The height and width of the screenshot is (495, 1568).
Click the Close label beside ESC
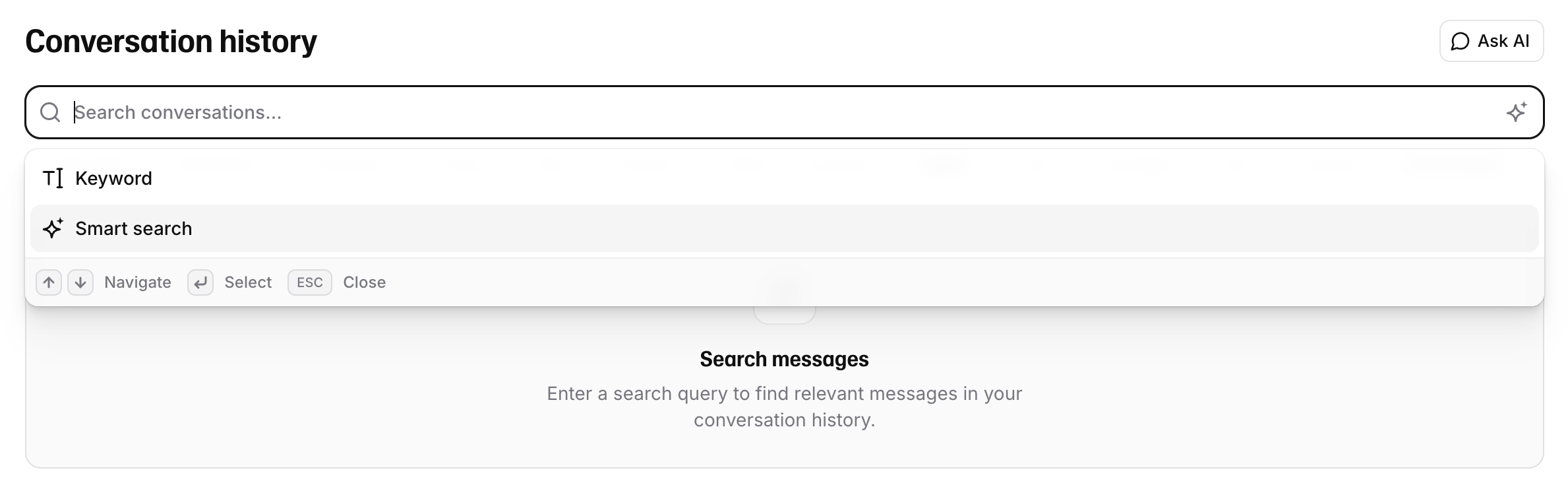pyautogui.click(x=364, y=282)
